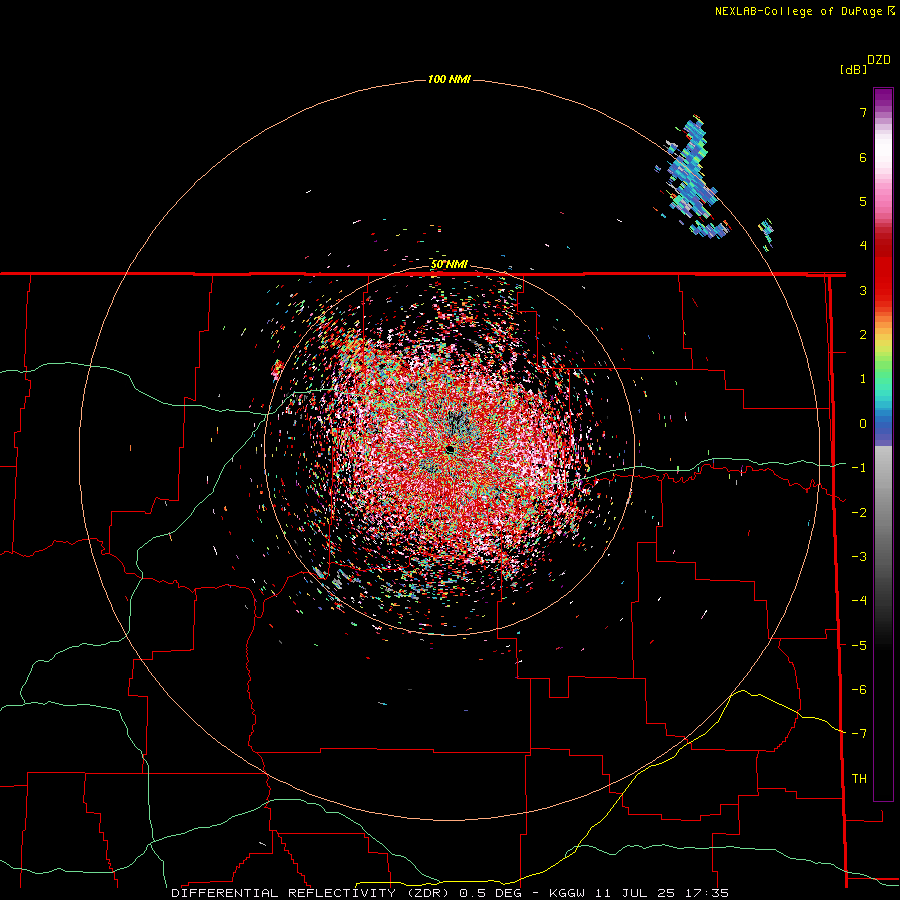The width and height of the screenshot is (900, 900).
Task: Click the 1 value on color scale
Action: [863, 379]
